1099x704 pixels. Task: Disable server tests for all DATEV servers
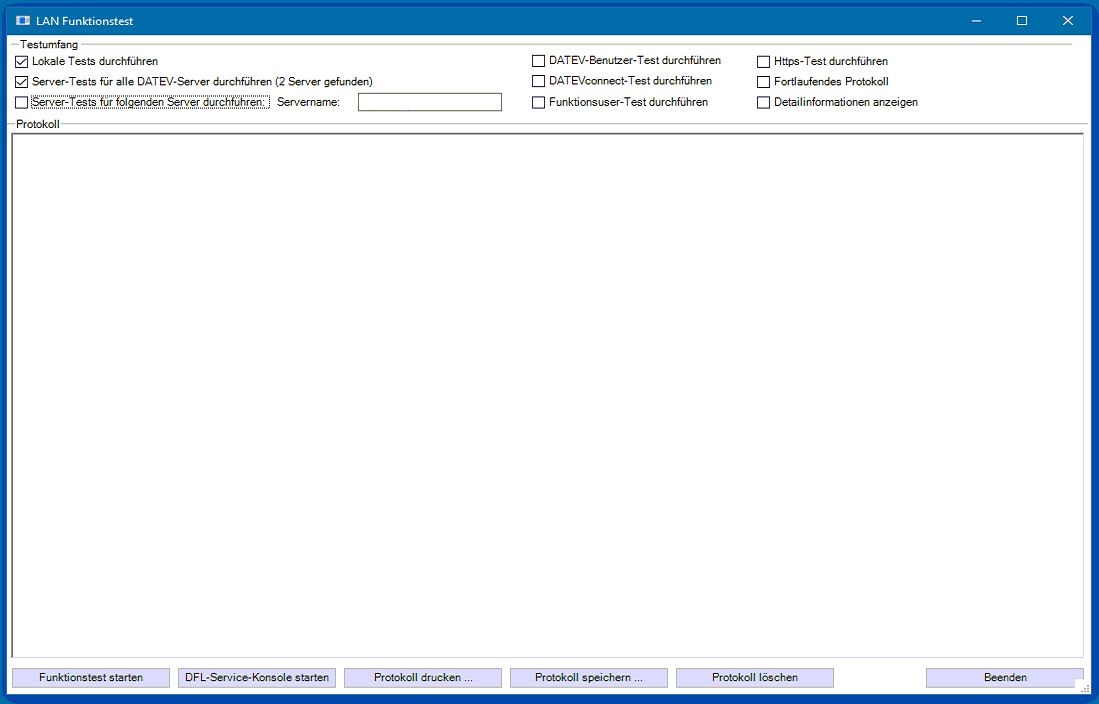[x=22, y=82]
